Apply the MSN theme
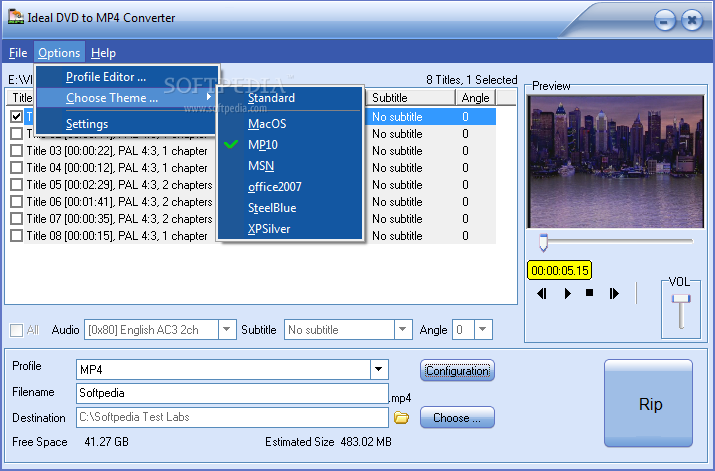 [290, 166]
